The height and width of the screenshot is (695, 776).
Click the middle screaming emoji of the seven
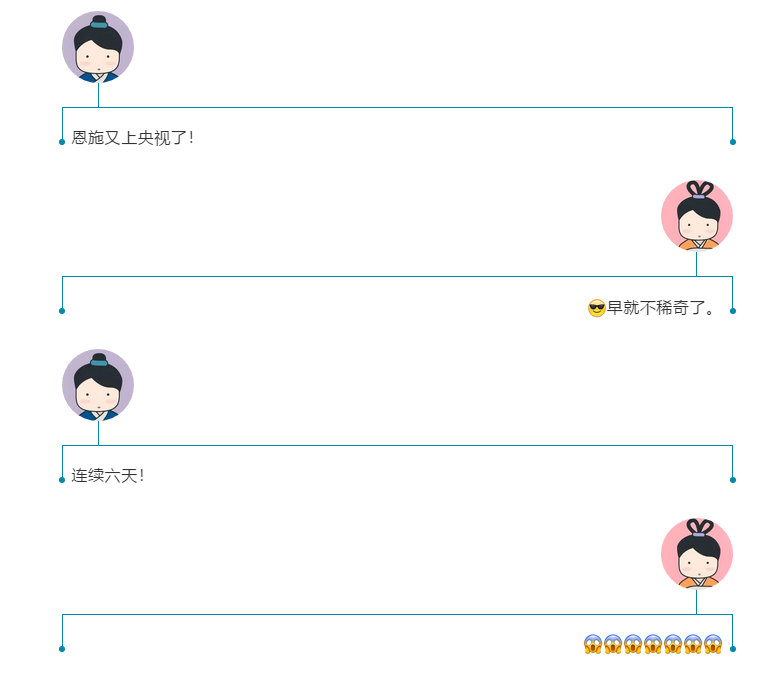(653, 645)
